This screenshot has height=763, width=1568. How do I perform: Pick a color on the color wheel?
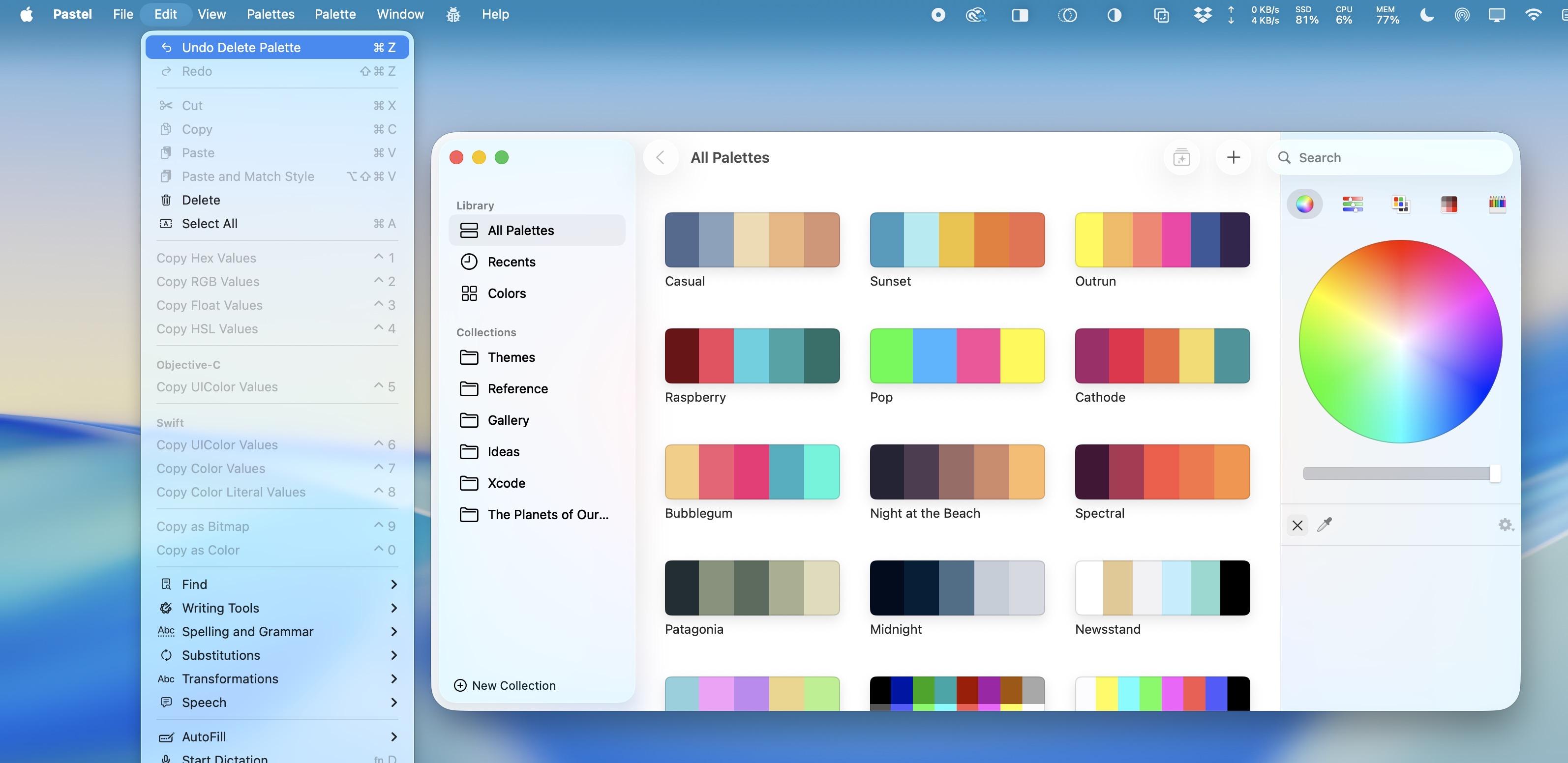[1400, 341]
